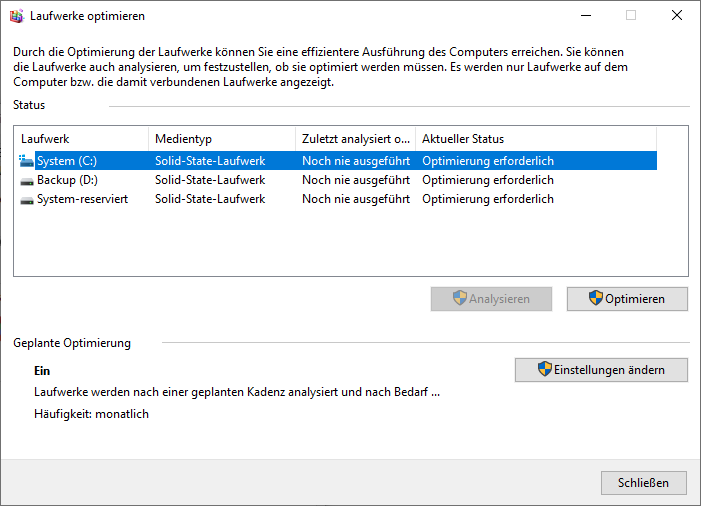
Task: Click 'Optimierung erforderlich' in System (C:) row
Action: (488, 161)
